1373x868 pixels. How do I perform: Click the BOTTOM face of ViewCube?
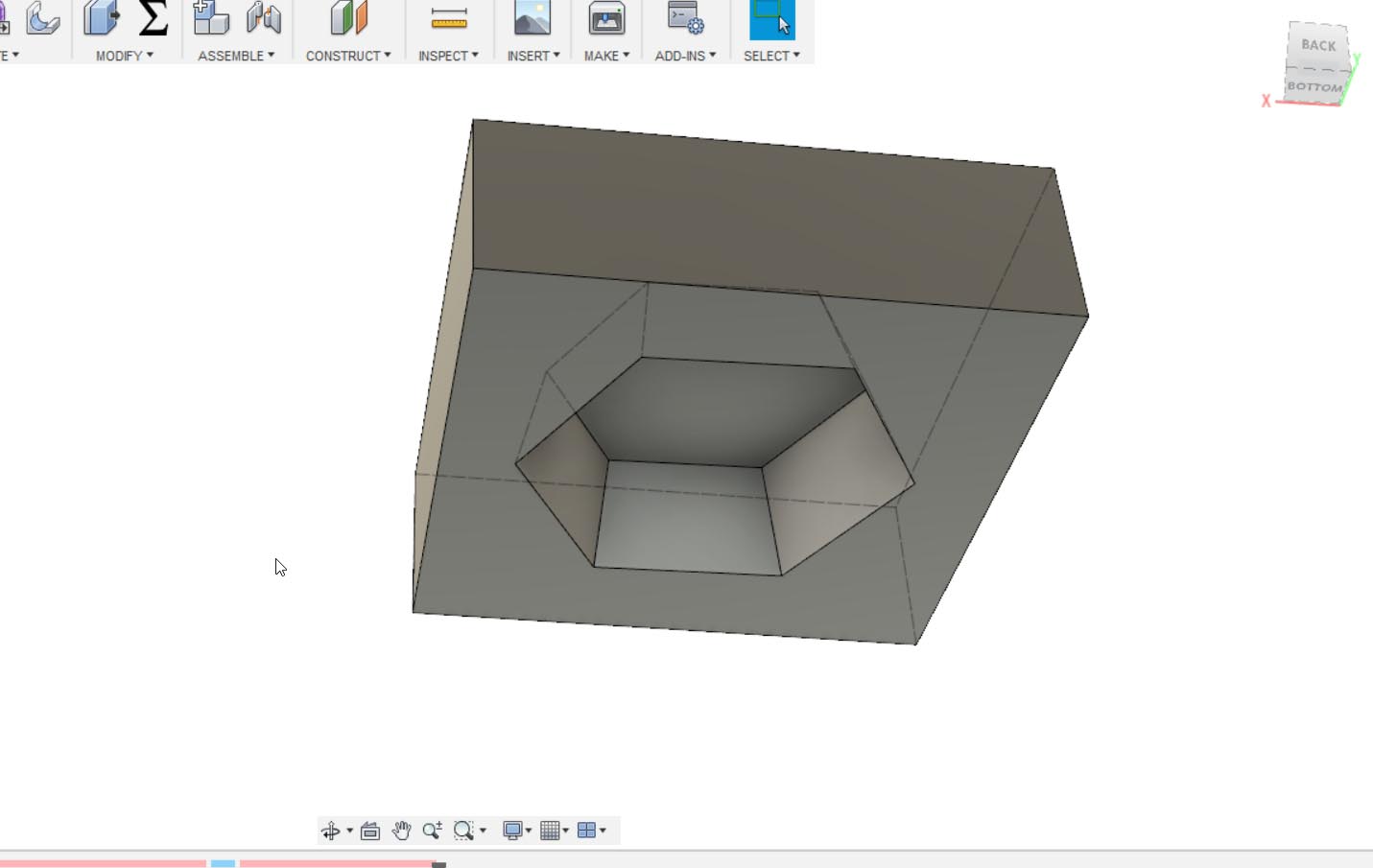point(1314,85)
